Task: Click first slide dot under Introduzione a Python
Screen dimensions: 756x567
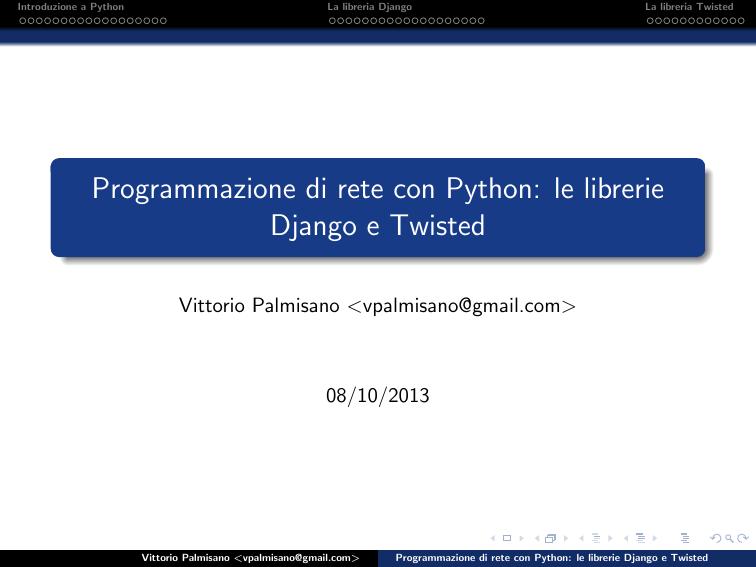Action: [x=23, y=21]
